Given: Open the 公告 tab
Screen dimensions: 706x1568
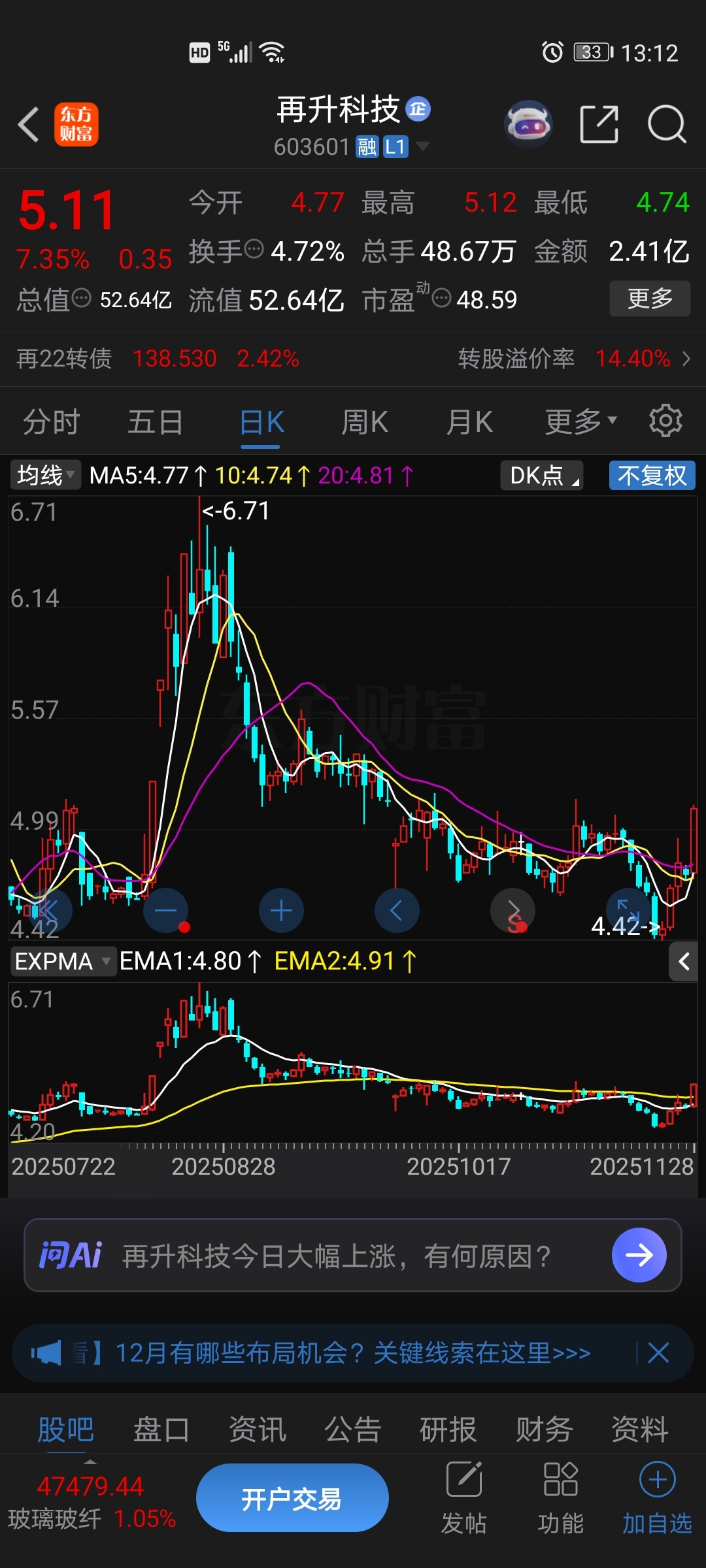Looking at the screenshot, I should pyautogui.click(x=353, y=1429).
